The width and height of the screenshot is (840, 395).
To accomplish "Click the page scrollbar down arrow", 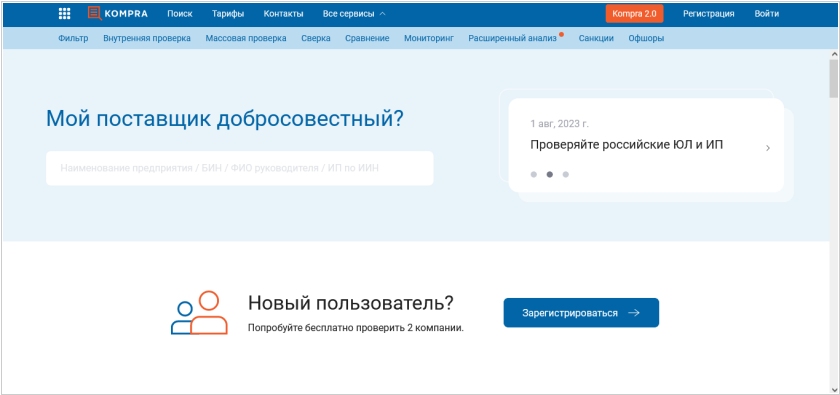I will (x=834, y=389).
